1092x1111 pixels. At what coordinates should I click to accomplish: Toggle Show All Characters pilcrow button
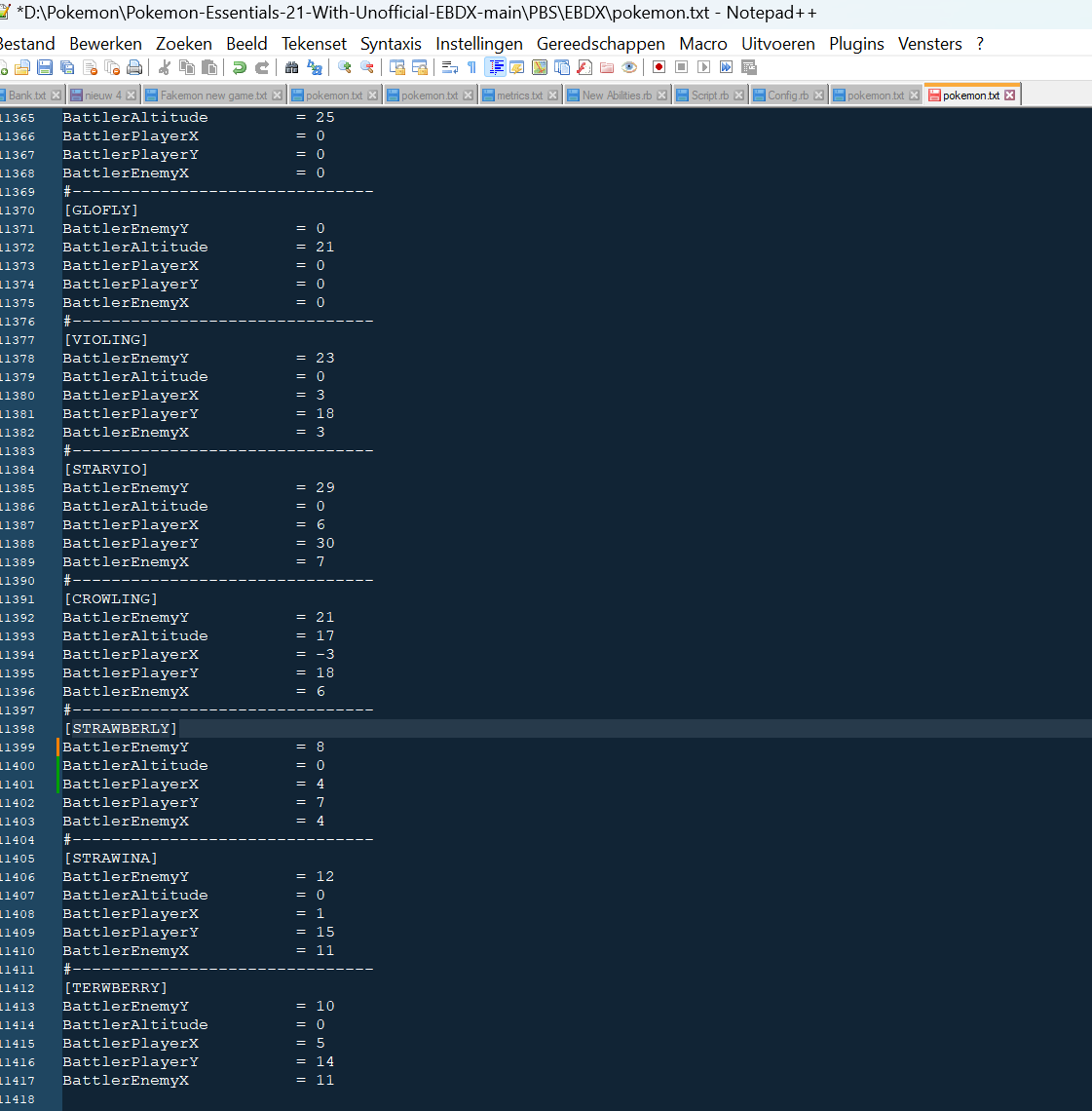coord(471,67)
